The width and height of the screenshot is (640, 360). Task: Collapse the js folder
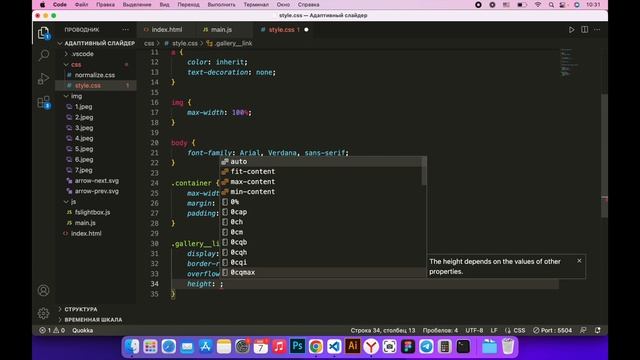(96, 202)
